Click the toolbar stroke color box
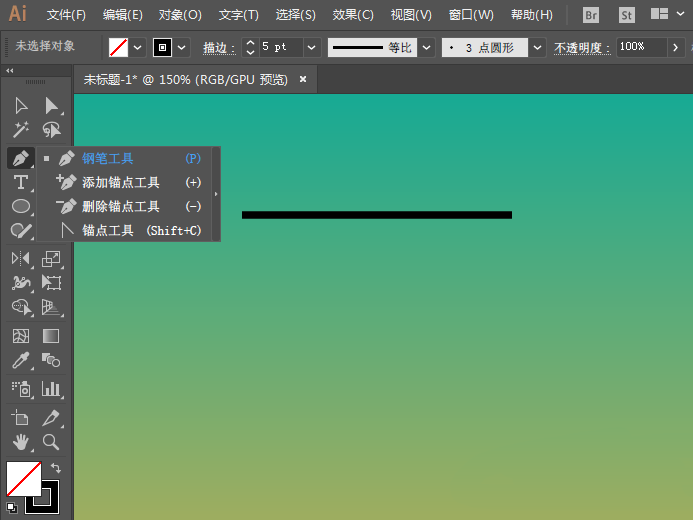Image resolution: width=693 pixels, height=520 pixels. tap(52, 506)
